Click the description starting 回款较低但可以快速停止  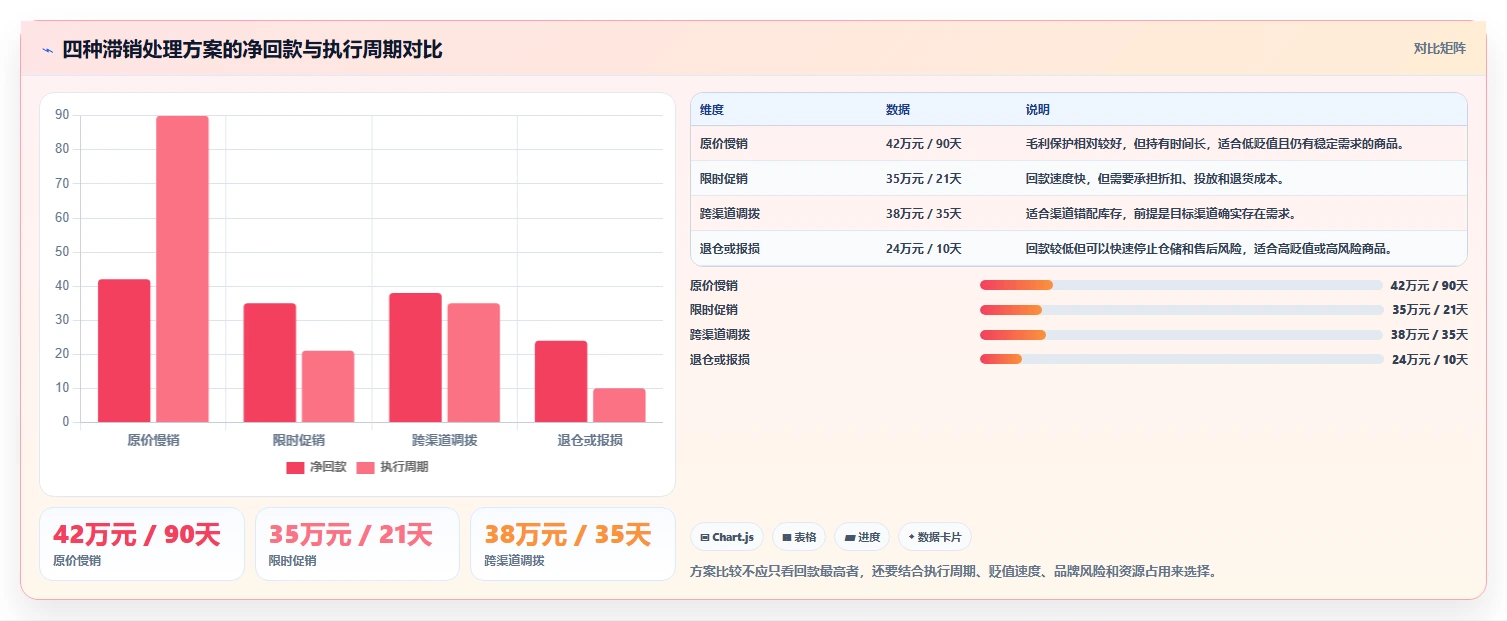(1210, 249)
